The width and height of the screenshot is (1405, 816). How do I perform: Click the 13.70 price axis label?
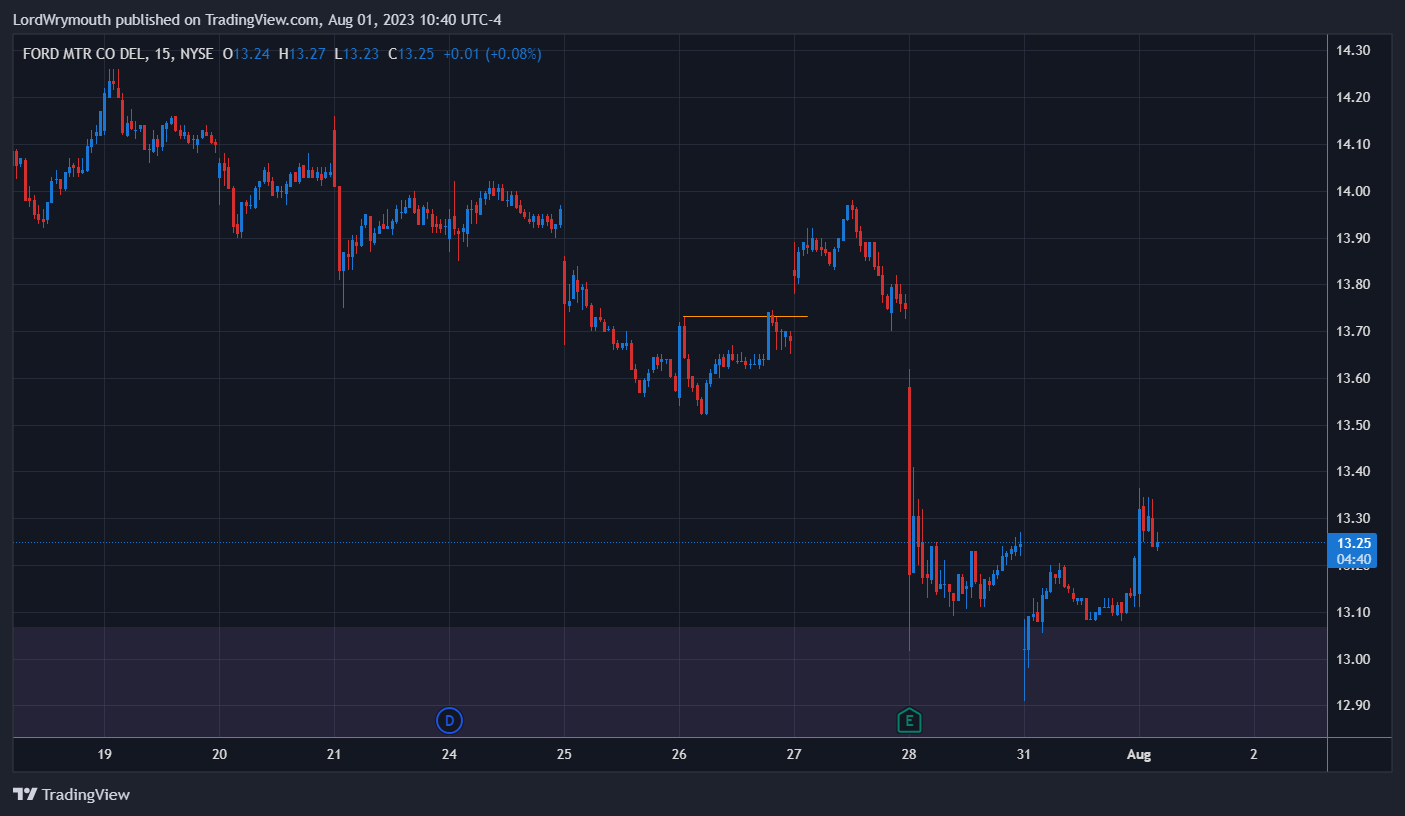click(1354, 331)
